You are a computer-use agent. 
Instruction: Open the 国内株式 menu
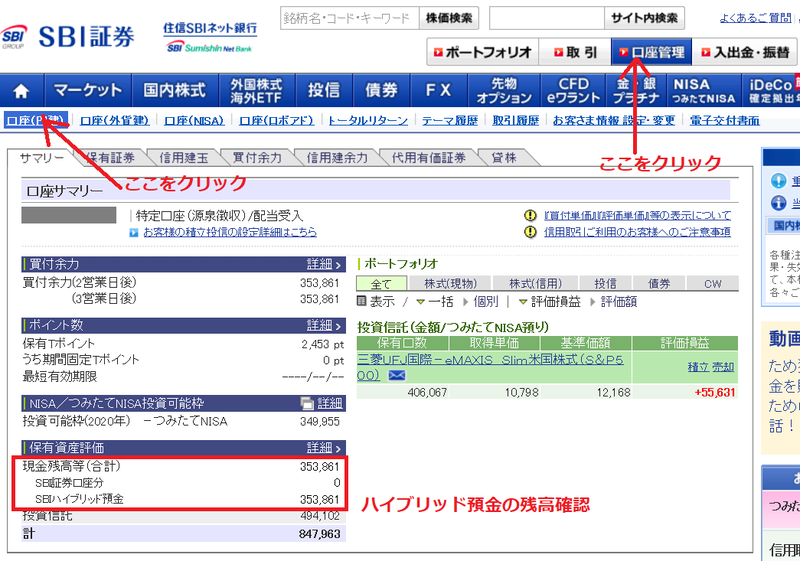[x=175, y=91]
